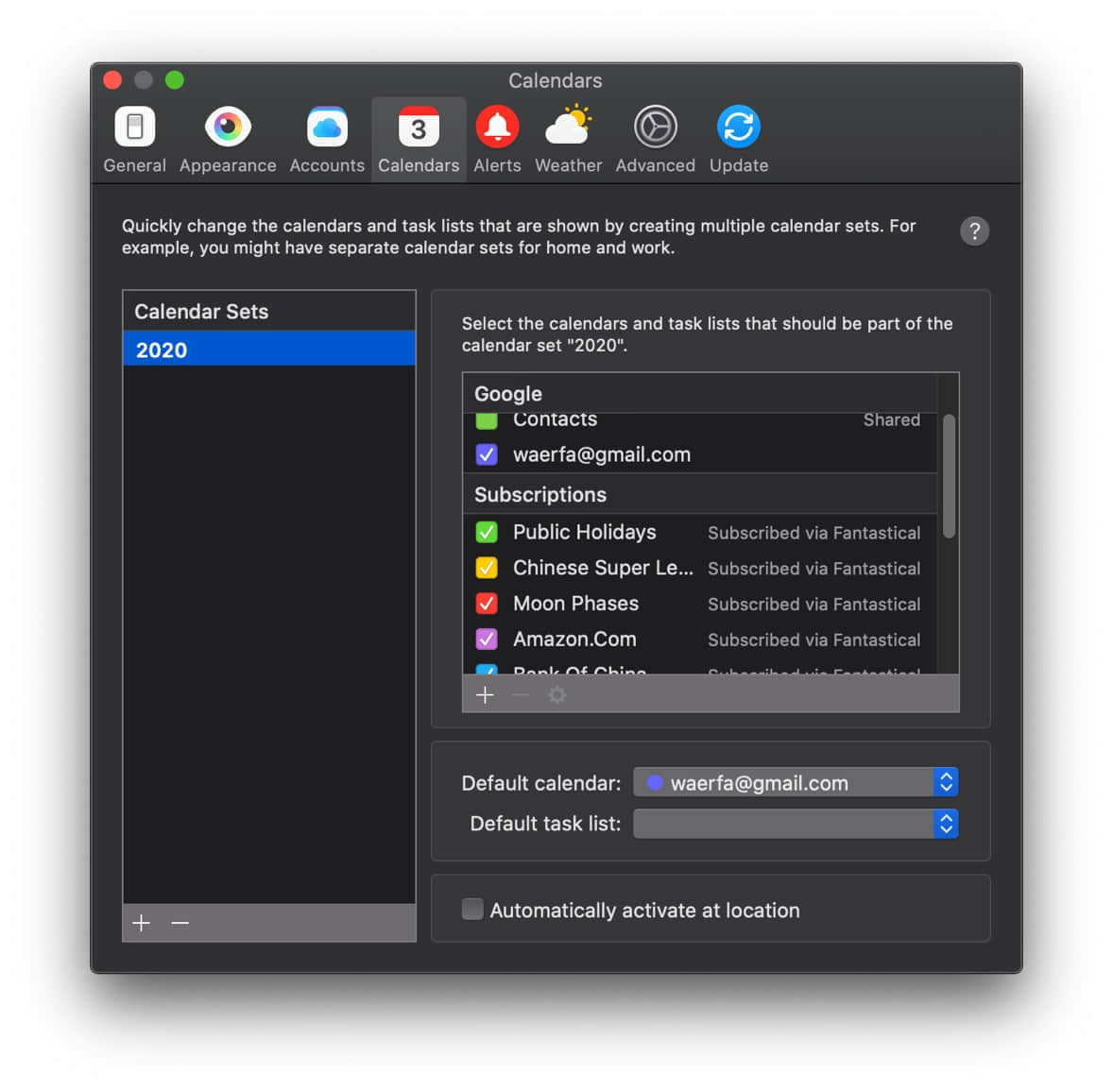Toggle the Public Holidays checkbox
Viewport: 1113px width, 1092px height.
(487, 532)
